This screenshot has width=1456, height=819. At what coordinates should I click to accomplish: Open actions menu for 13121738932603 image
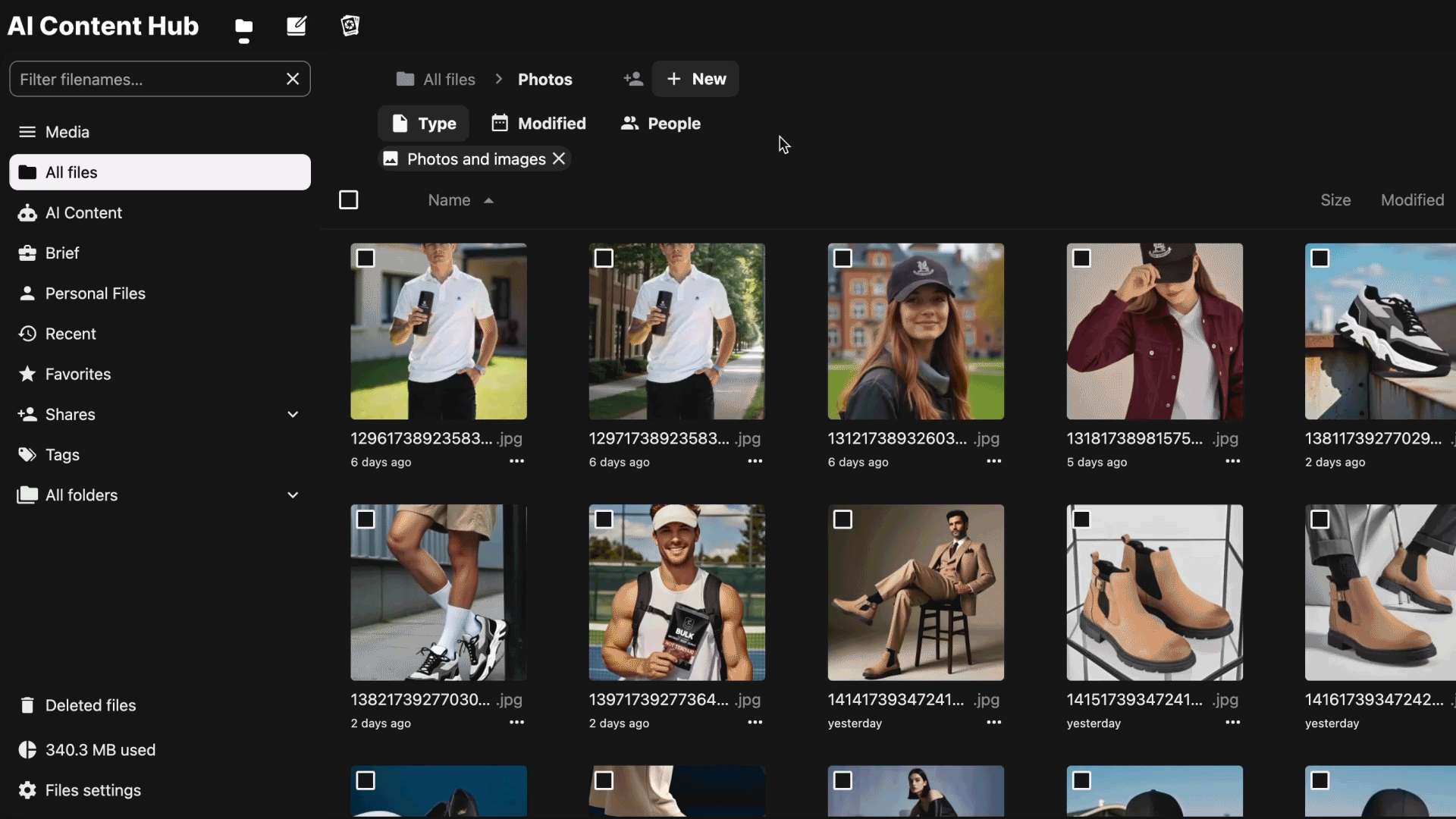(x=993, y=461)
